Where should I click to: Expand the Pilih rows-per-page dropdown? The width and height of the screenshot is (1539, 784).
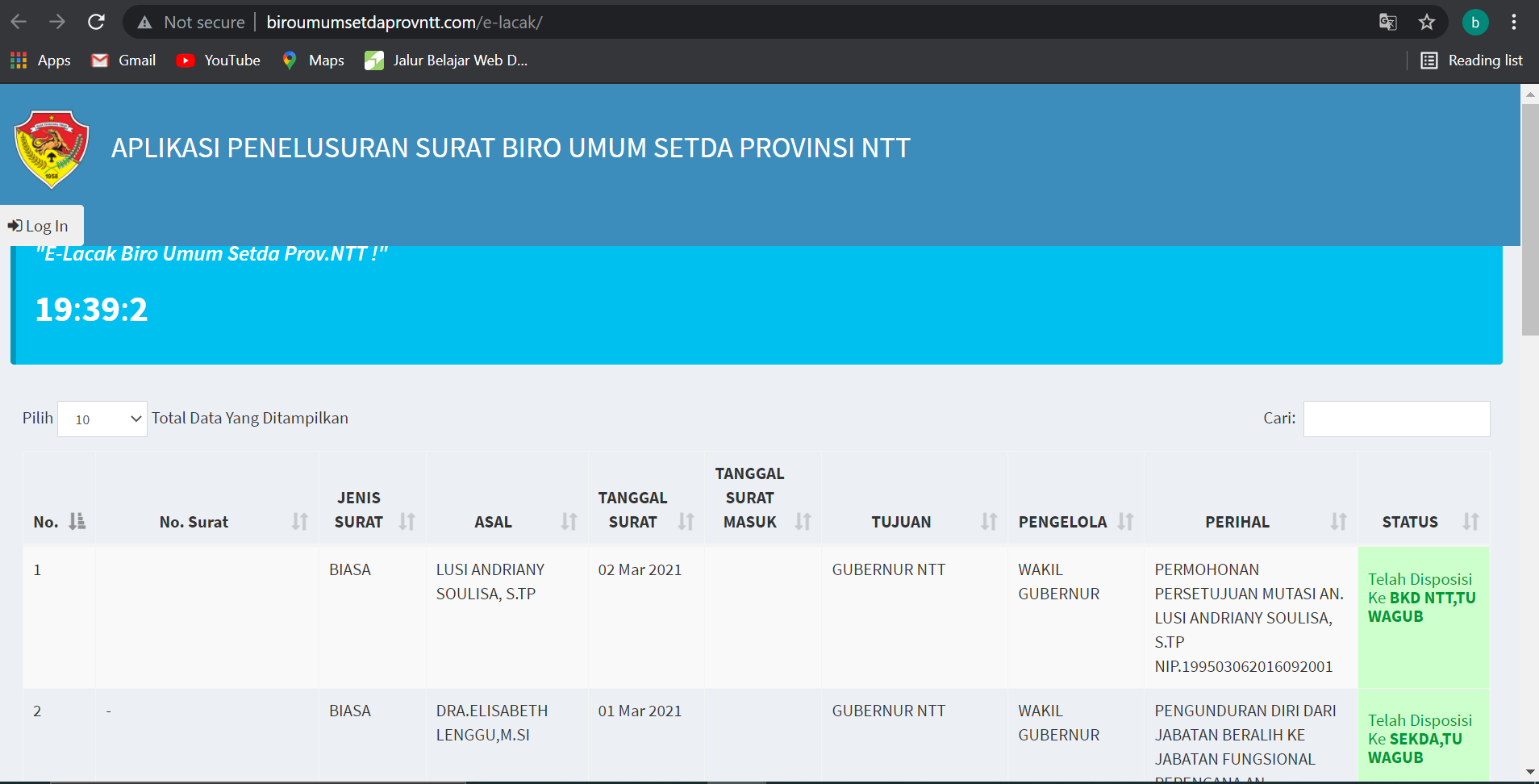[x=102, y=419]
